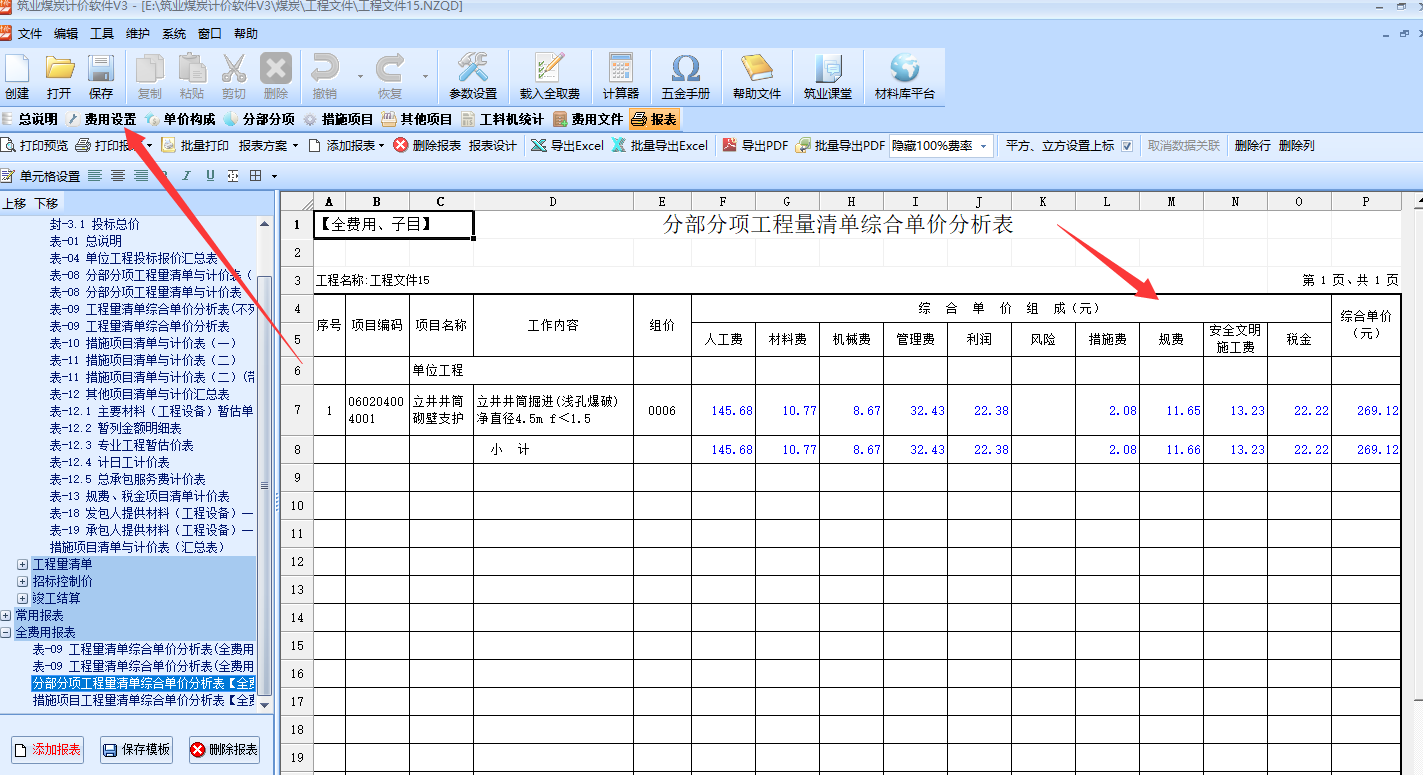The width and height of the screenshot is (1423, 775).
Task: Open the 隐藏100%费率 dropdown
Action: (x=984, y=146)
